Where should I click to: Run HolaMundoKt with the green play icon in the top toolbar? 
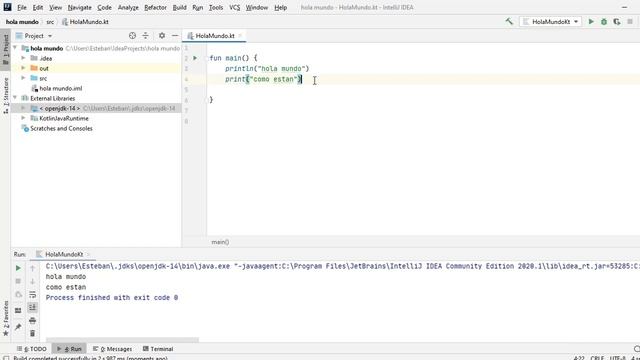pos(591,22)
